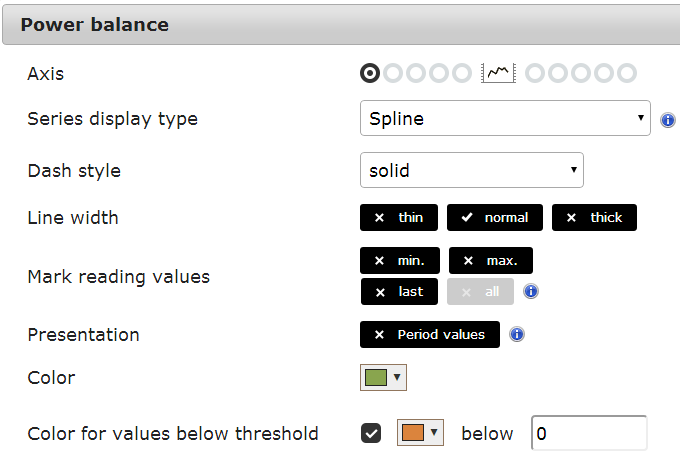Click the below threshold value input field

[x=589, y=433]
